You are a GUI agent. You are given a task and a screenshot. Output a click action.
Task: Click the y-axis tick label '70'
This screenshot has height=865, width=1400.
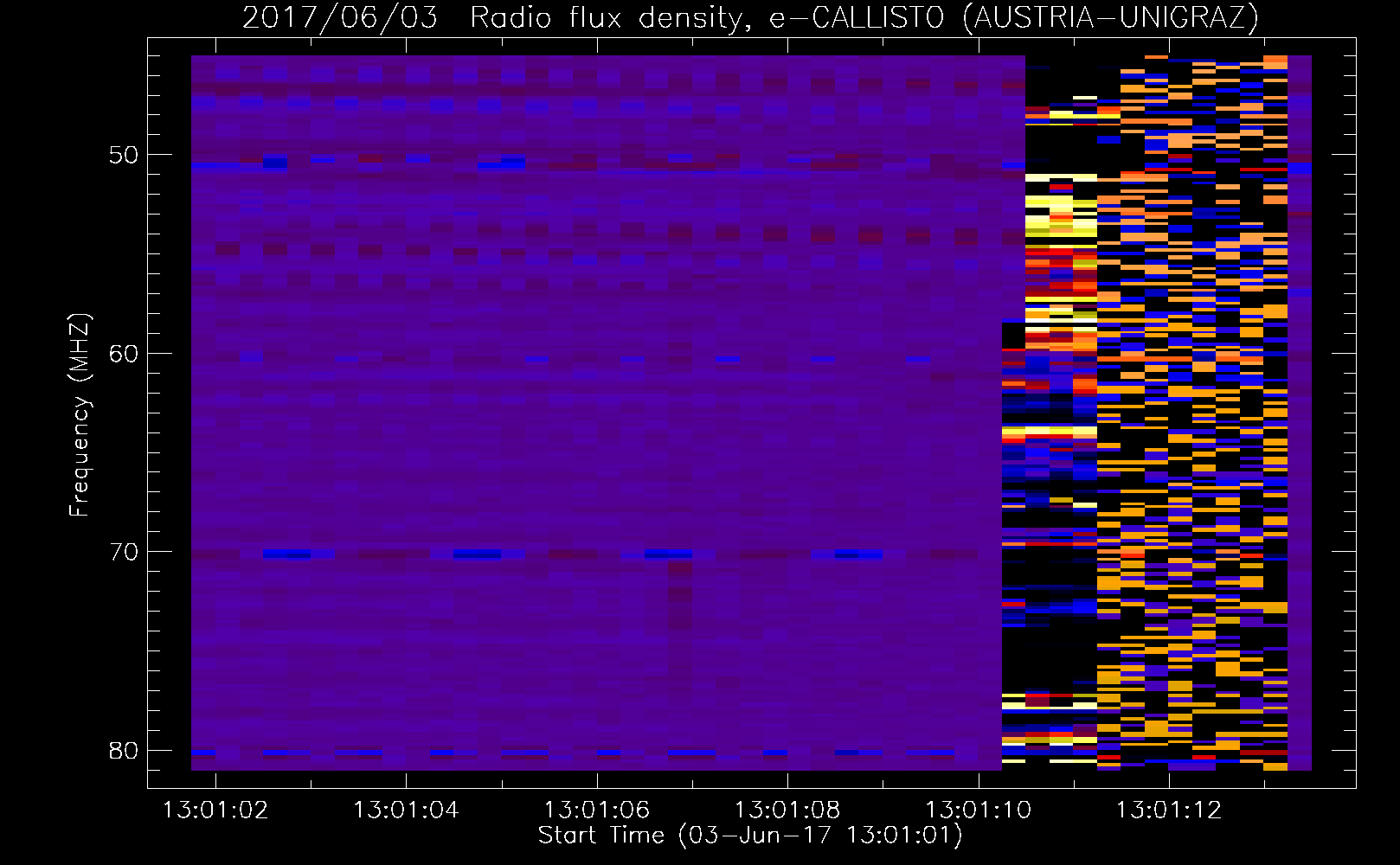click(x=124, y=552)
